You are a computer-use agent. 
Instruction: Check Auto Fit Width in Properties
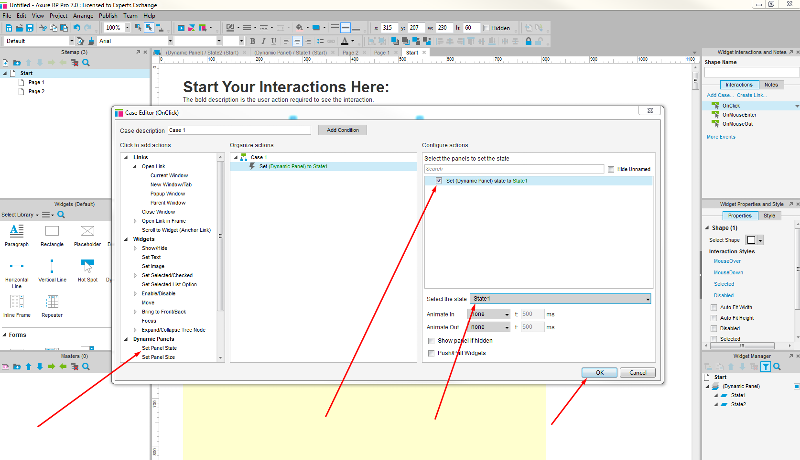(714, 307)
